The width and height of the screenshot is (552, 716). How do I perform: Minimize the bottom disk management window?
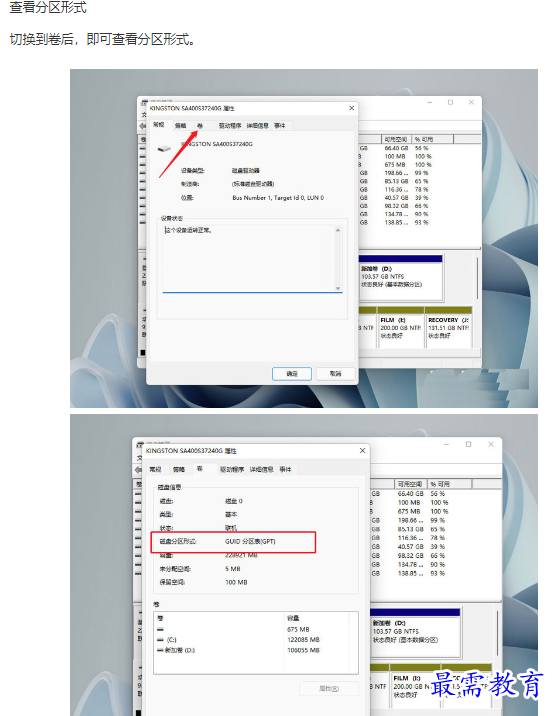(x=447, y=444)
